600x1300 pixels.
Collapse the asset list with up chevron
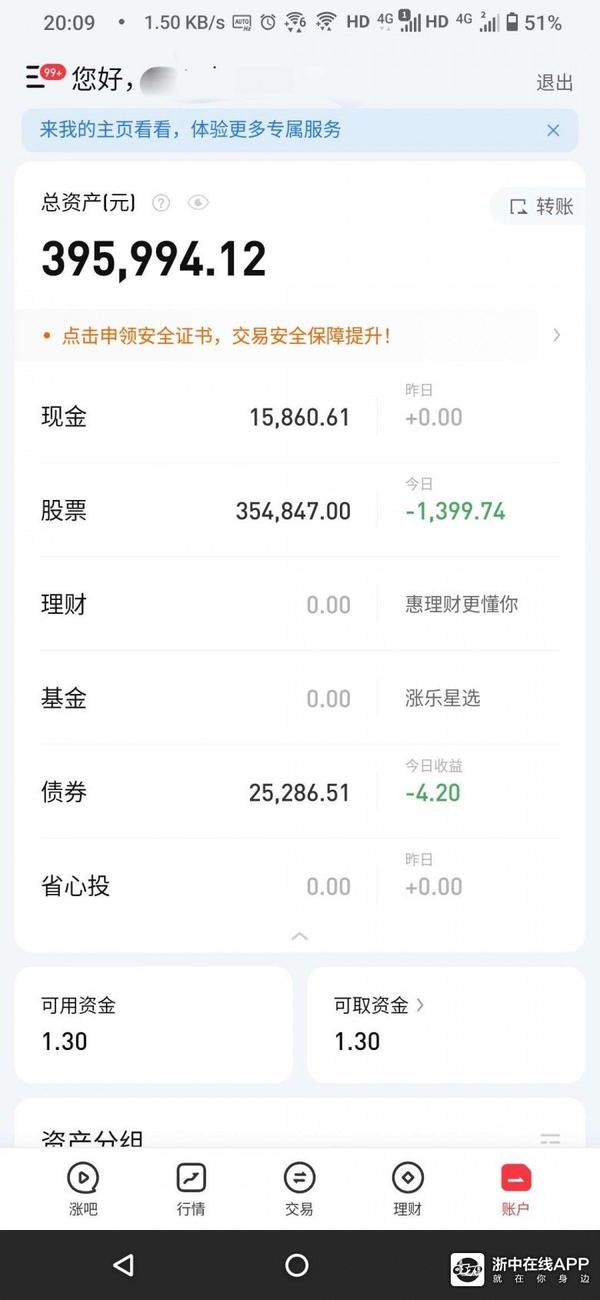pyautogui.click(x=299, y=936)
